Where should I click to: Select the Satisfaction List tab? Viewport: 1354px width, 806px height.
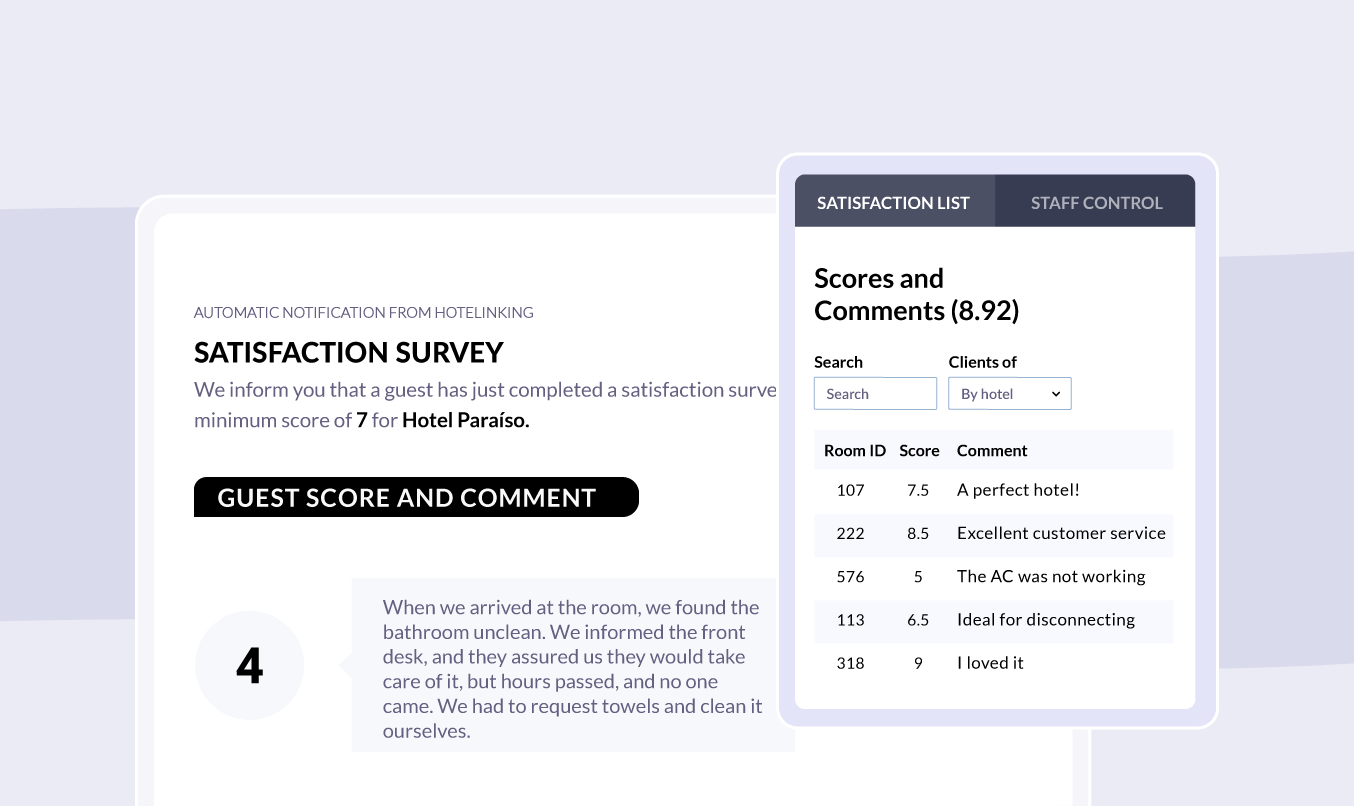(x=894, y=201)
